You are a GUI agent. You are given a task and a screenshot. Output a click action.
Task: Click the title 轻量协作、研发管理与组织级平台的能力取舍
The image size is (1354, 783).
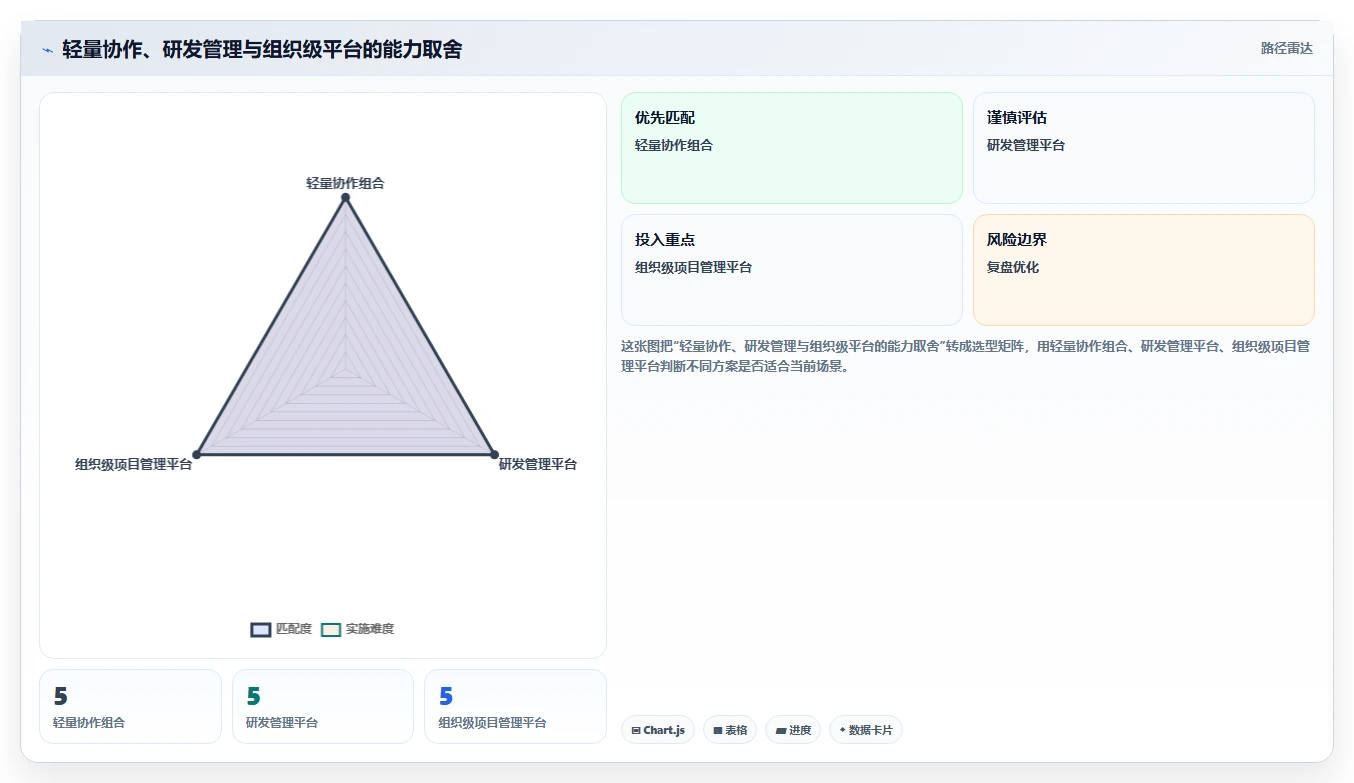(x=262, y=49)
